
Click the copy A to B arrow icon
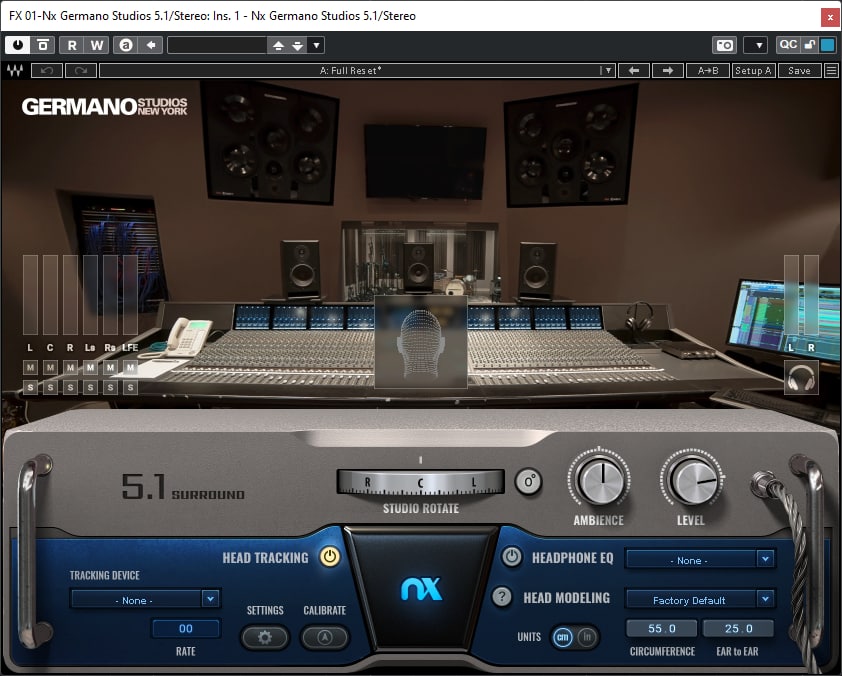151,45
